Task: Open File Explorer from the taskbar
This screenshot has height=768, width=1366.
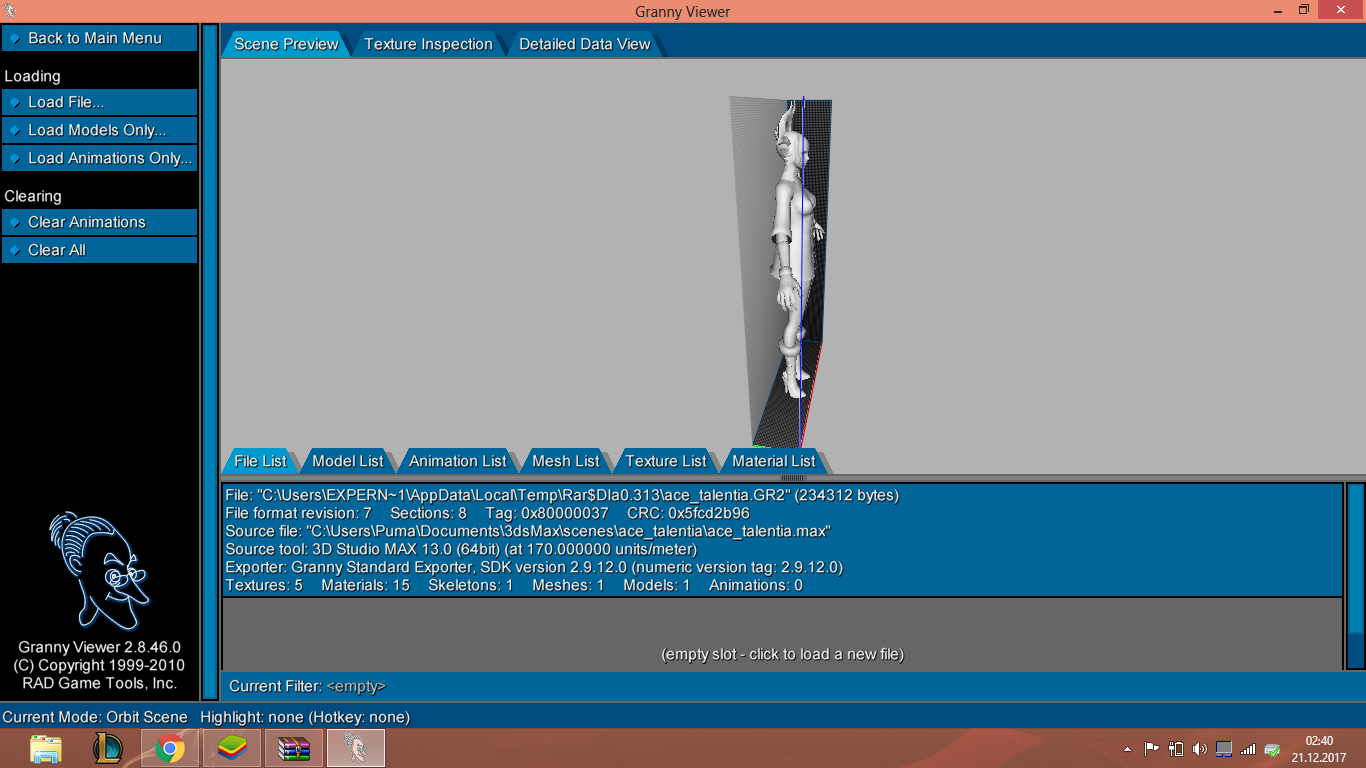Action: click(x=46, y=748)
